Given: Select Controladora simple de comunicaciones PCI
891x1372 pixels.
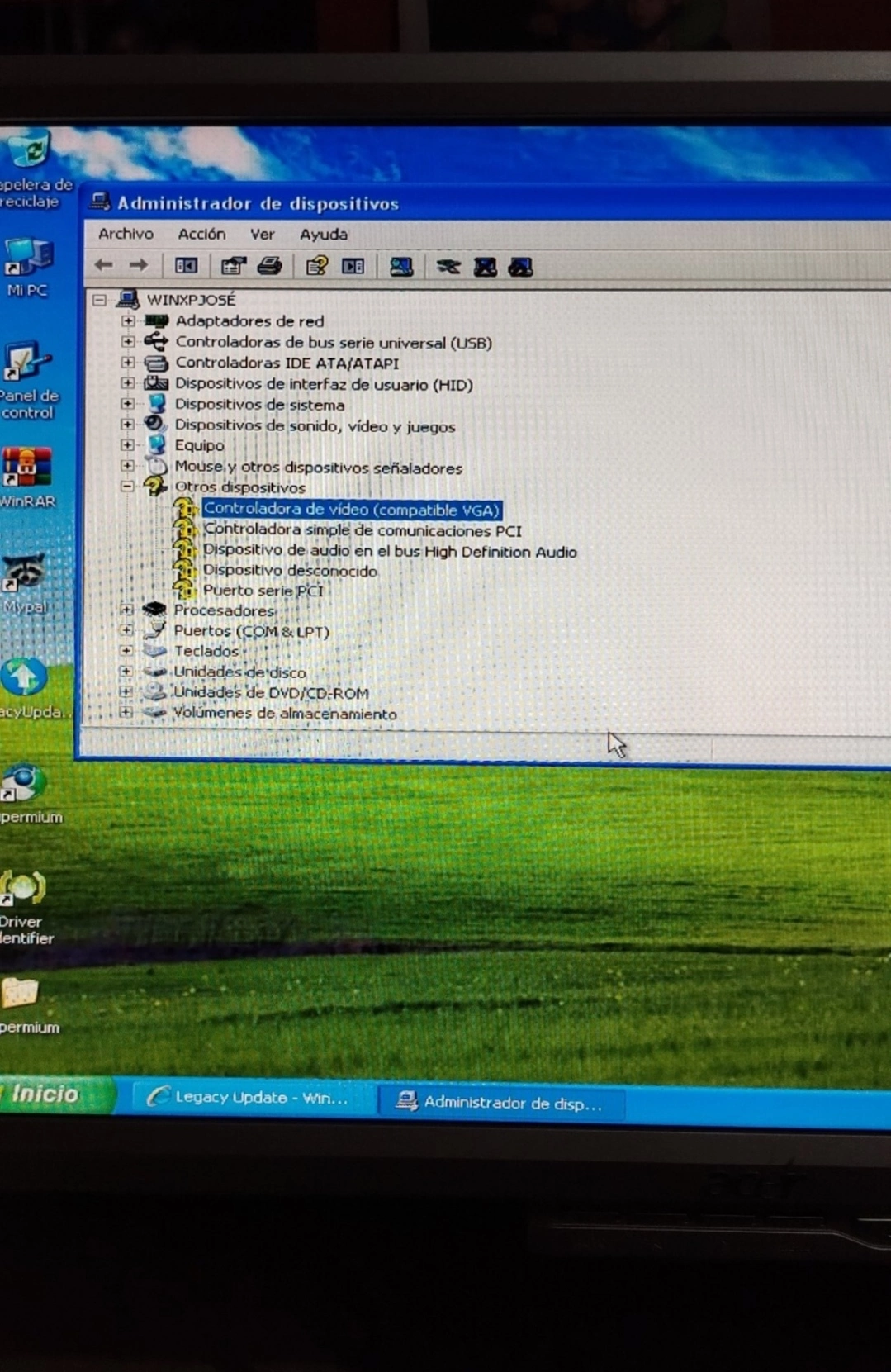Looking at the screenshot, I should 363,530.
